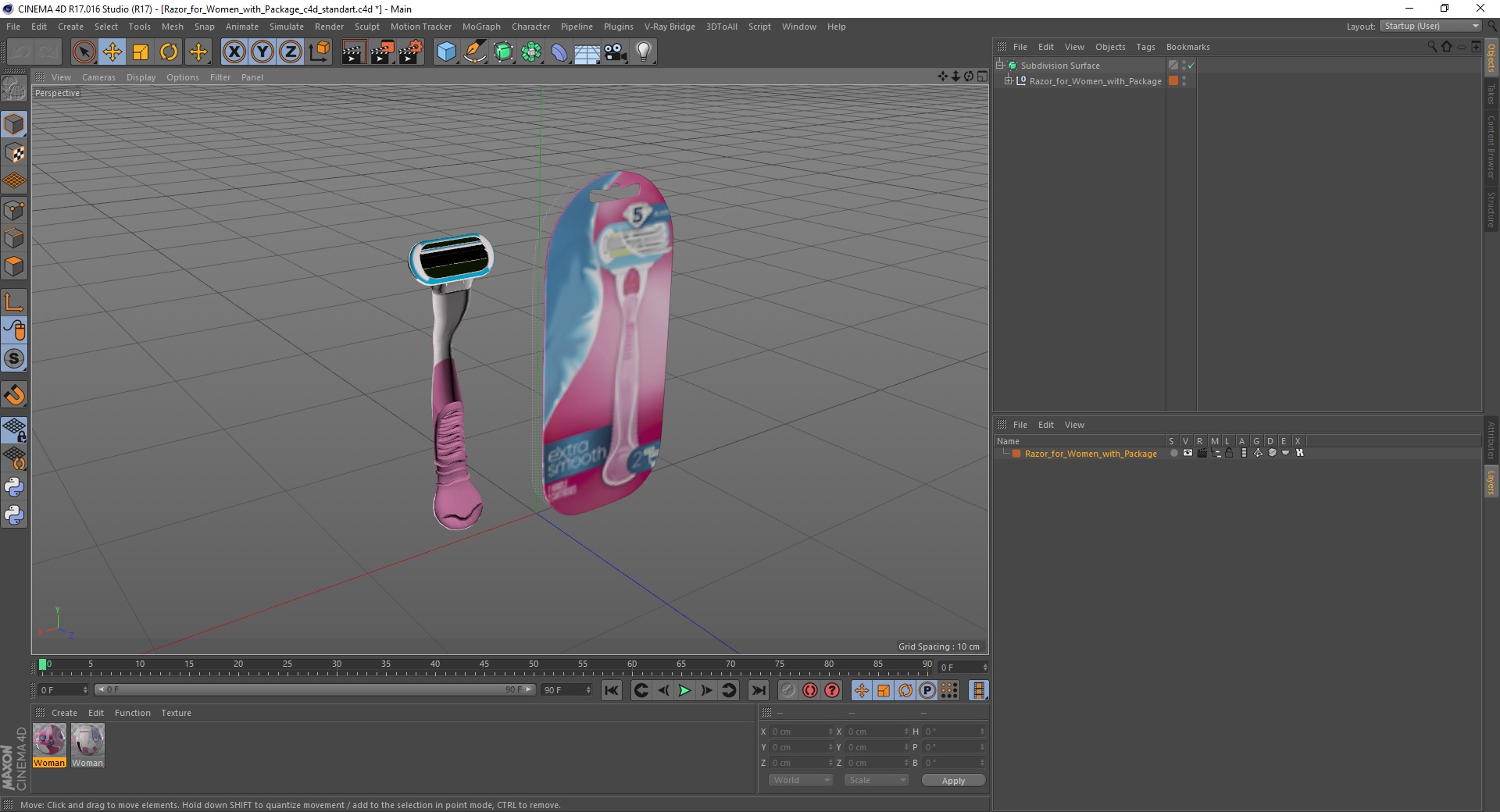The width and height of the screenshot is (1500, 812).
Task: Open the Layout dropdown Startup (User)
Action: click(1430, 26)
